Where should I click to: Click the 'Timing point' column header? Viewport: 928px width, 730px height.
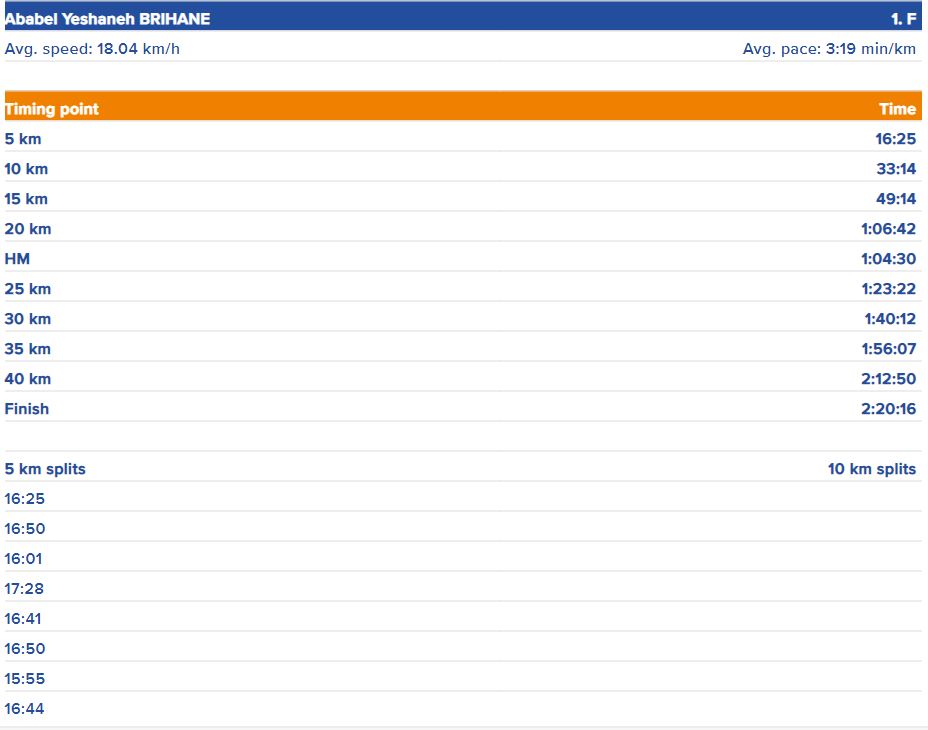[51, 109]
